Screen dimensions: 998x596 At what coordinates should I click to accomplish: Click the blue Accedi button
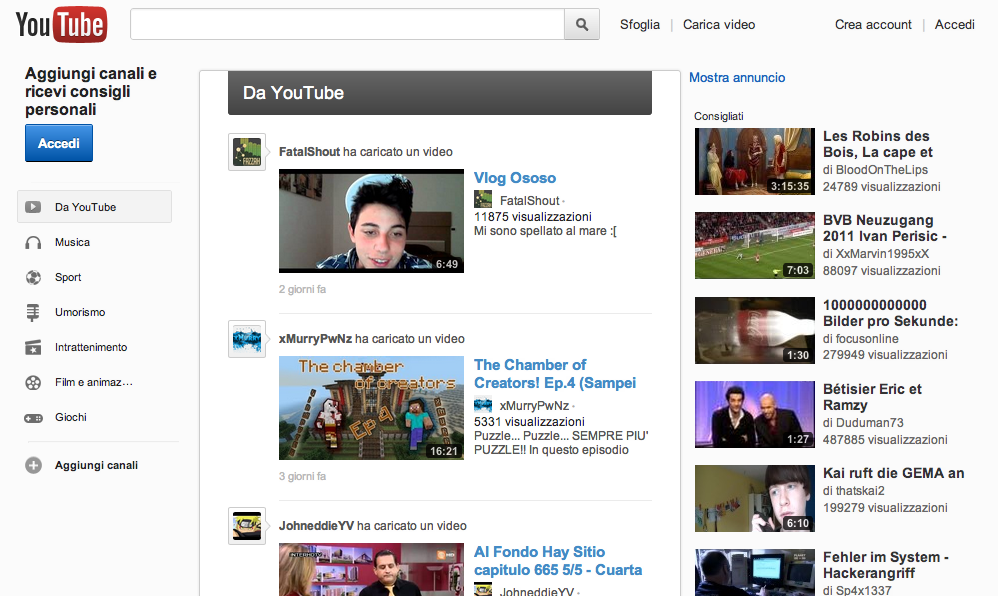coord(59,143)
